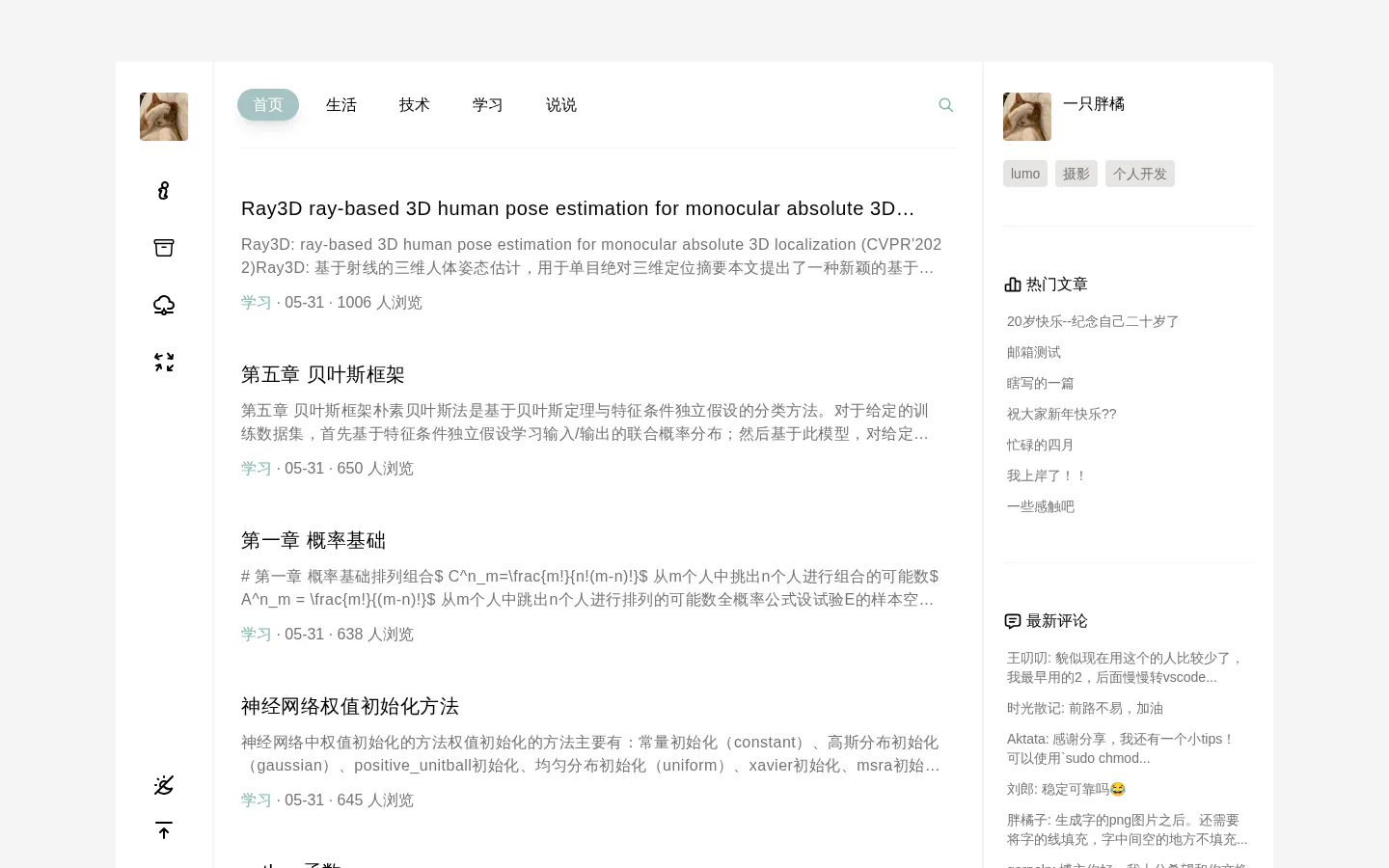This screenshot has width=1389, height=868.
Task: Open article 第五章 贝叶斯框架
Action: pyautogui.click(x=323, y=374)
